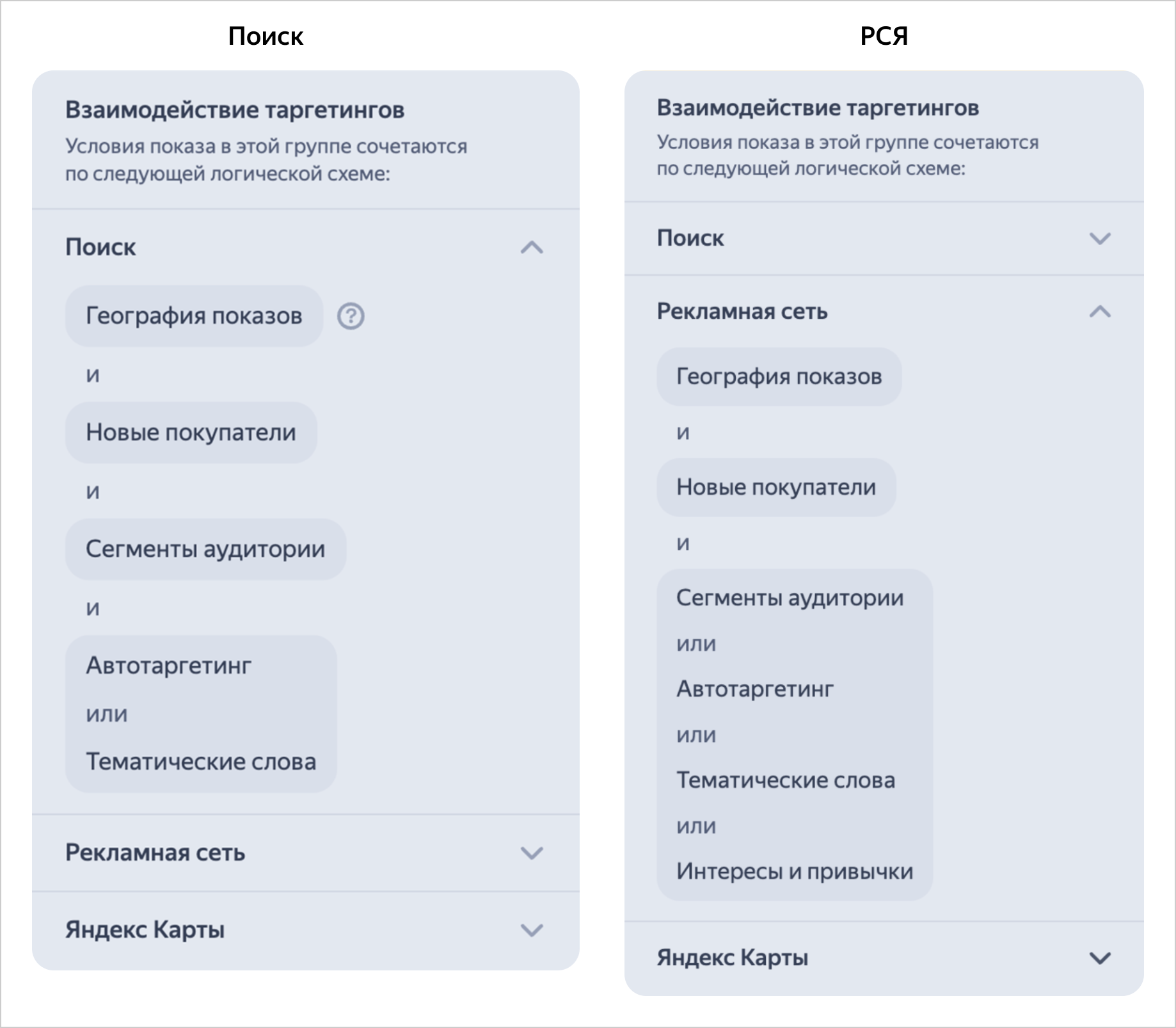The height and width of the screenshot is (1028, 1176).
Task: Collapse the Поиск section in left panel
Action: click(x=532, y=248)
